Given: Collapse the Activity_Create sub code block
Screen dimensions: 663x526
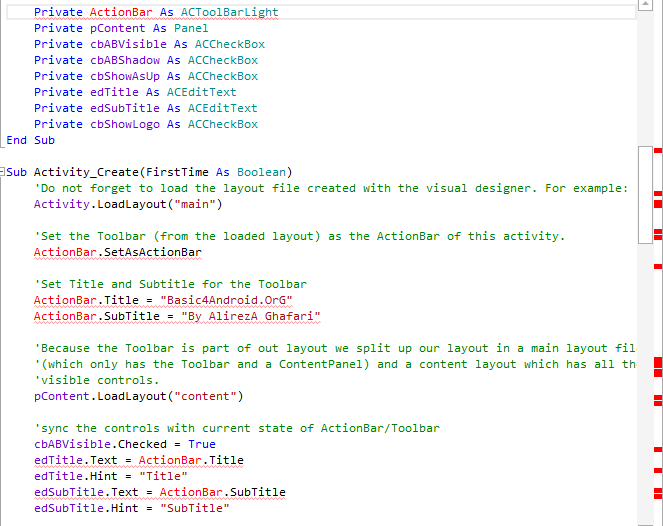Looking at the screenshot, I should pos(9,172).
